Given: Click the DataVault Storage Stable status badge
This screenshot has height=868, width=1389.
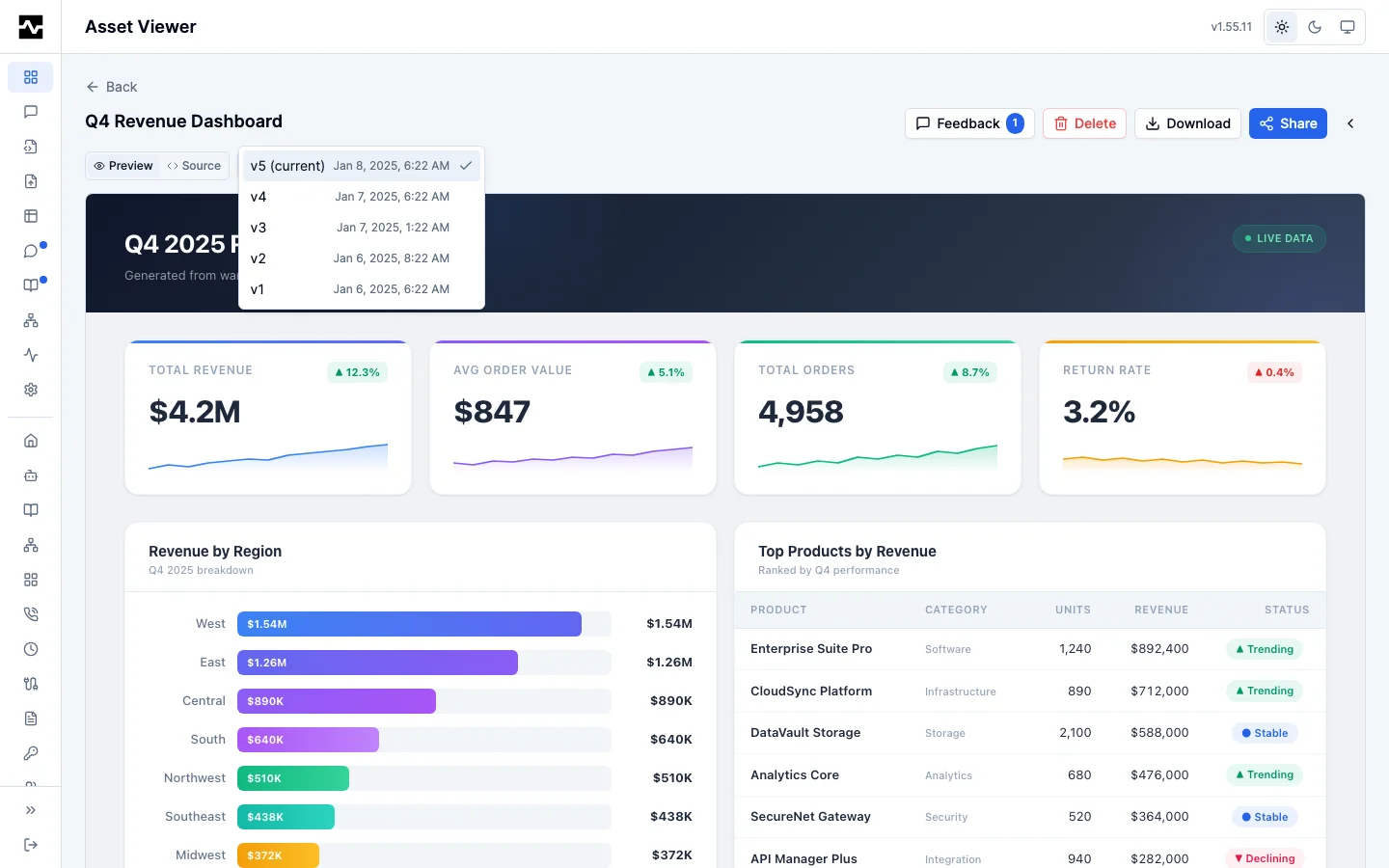Looking at the screenshot, I should click(1265, 733).
